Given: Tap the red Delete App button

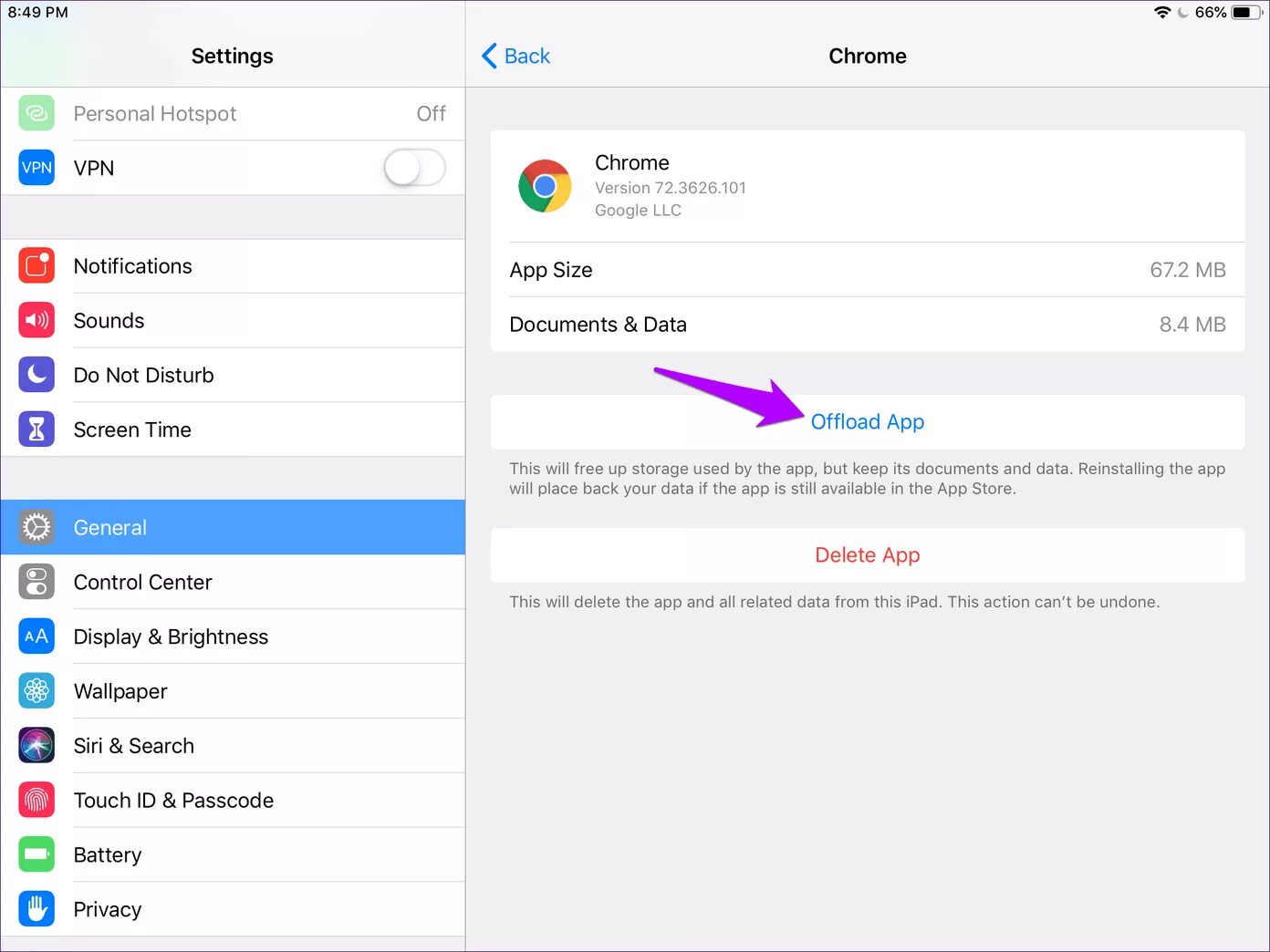Looking at the screenshot, I should pyautogui.click(x=868, y=555).
